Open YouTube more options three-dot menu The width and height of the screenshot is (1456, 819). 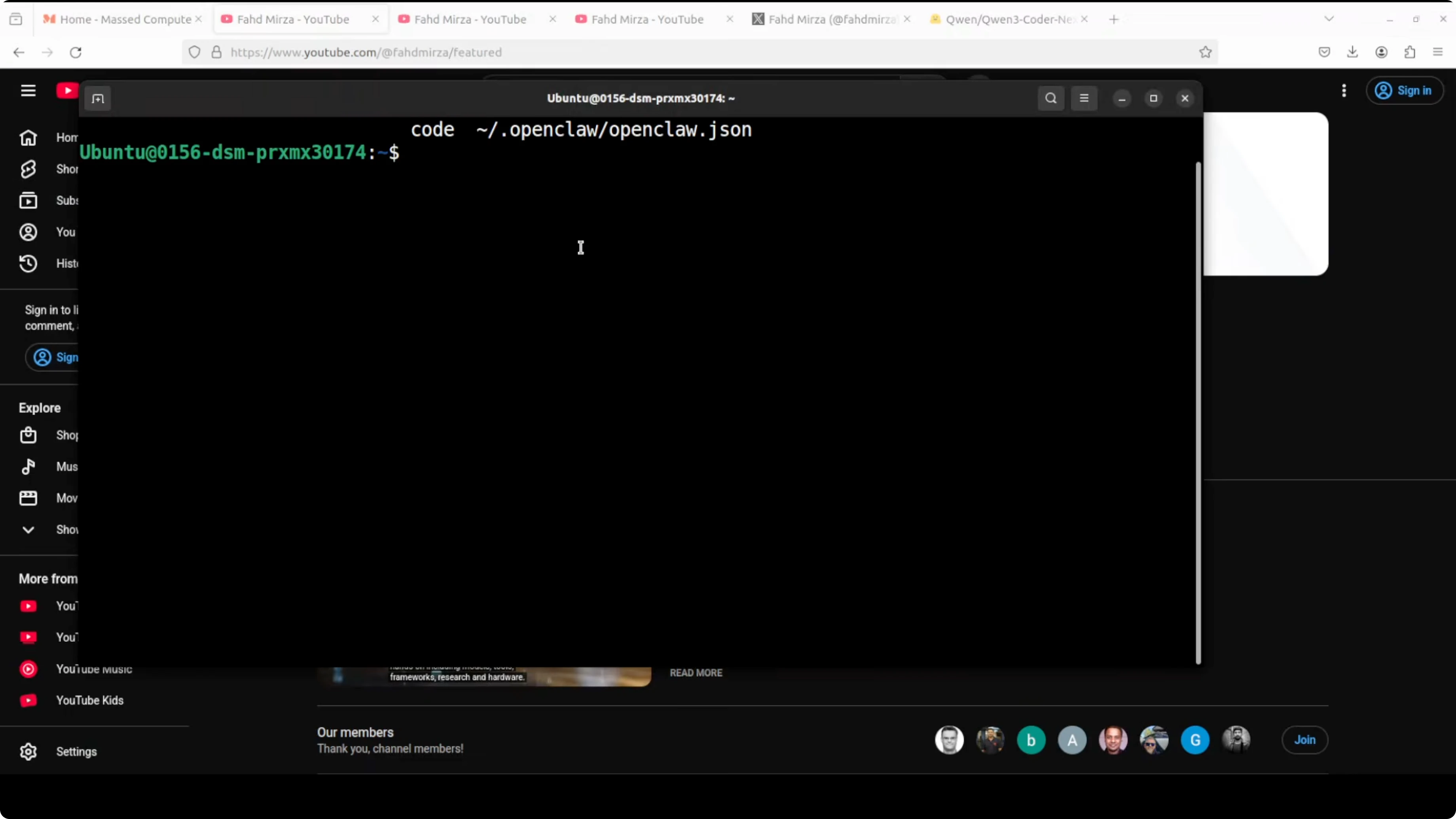point(1344,91)
